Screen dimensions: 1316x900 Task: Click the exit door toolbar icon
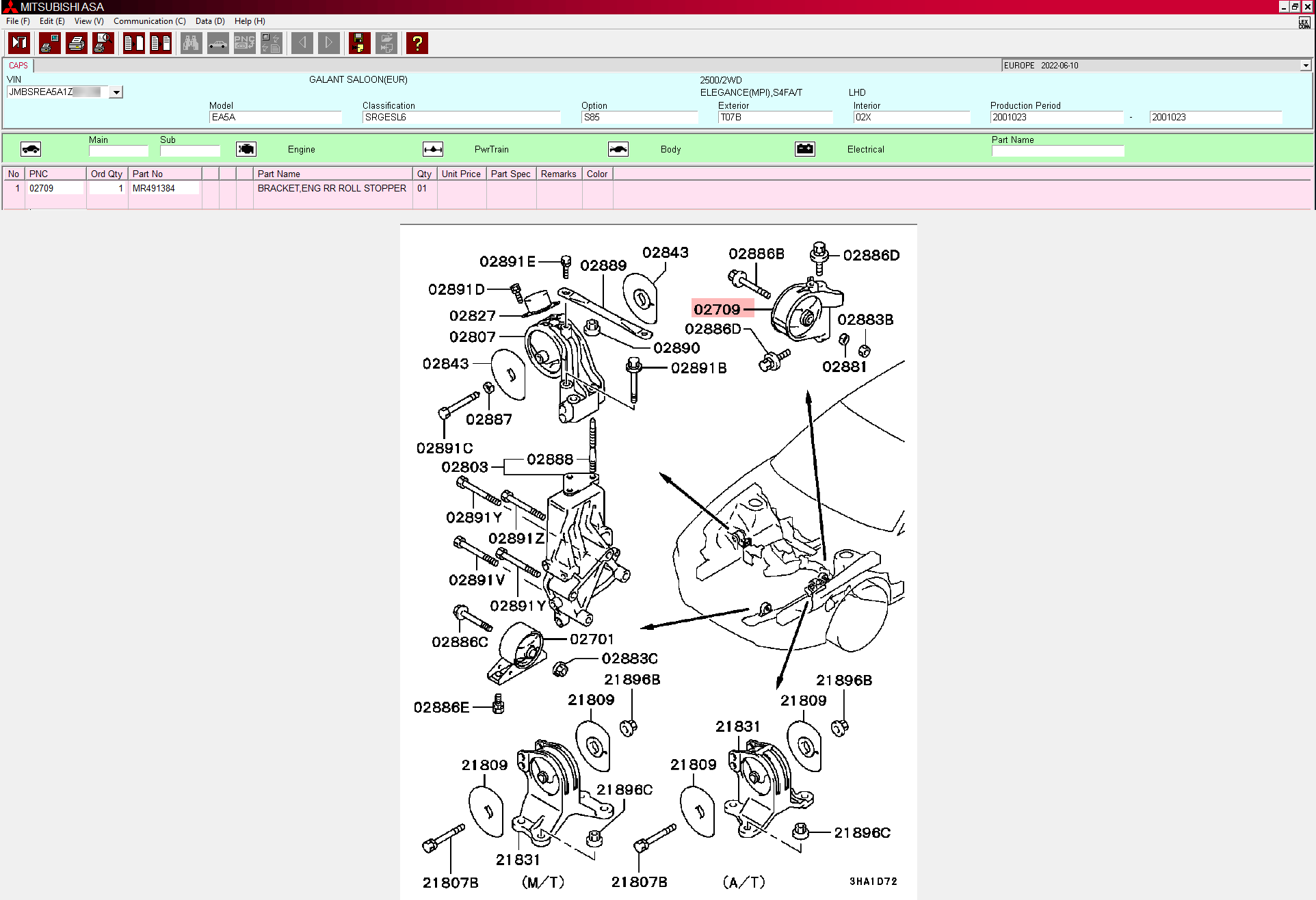[19, 43]
